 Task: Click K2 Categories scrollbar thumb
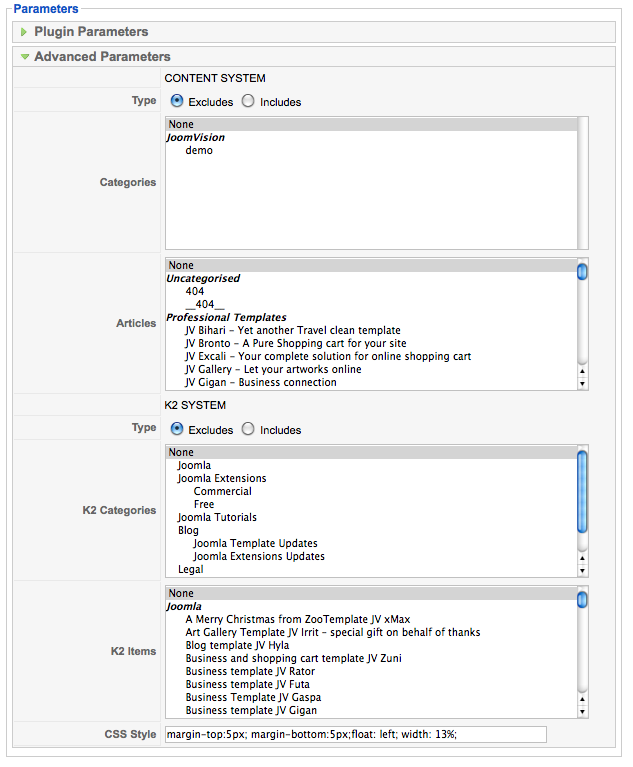click(x=582, y=492)
